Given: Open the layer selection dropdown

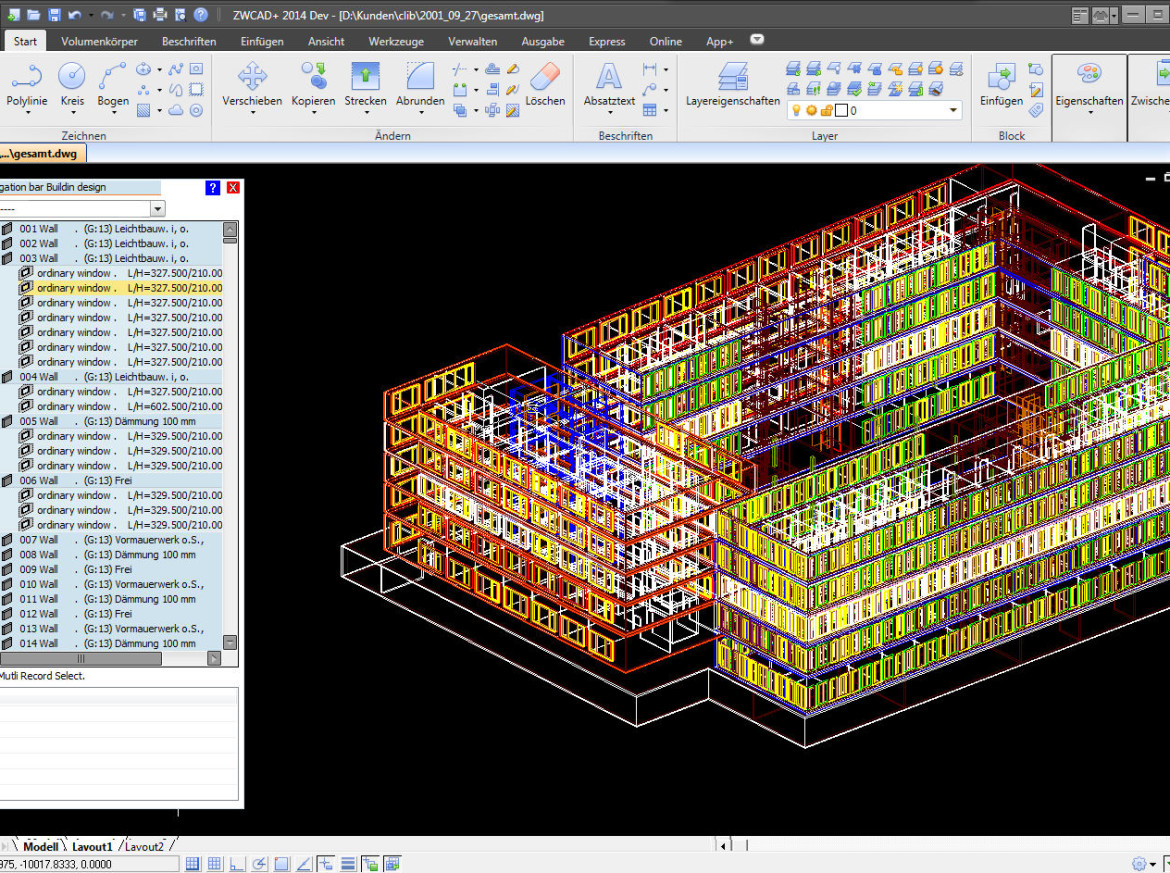Looking at the screenshot, I should tap(953, 110).
